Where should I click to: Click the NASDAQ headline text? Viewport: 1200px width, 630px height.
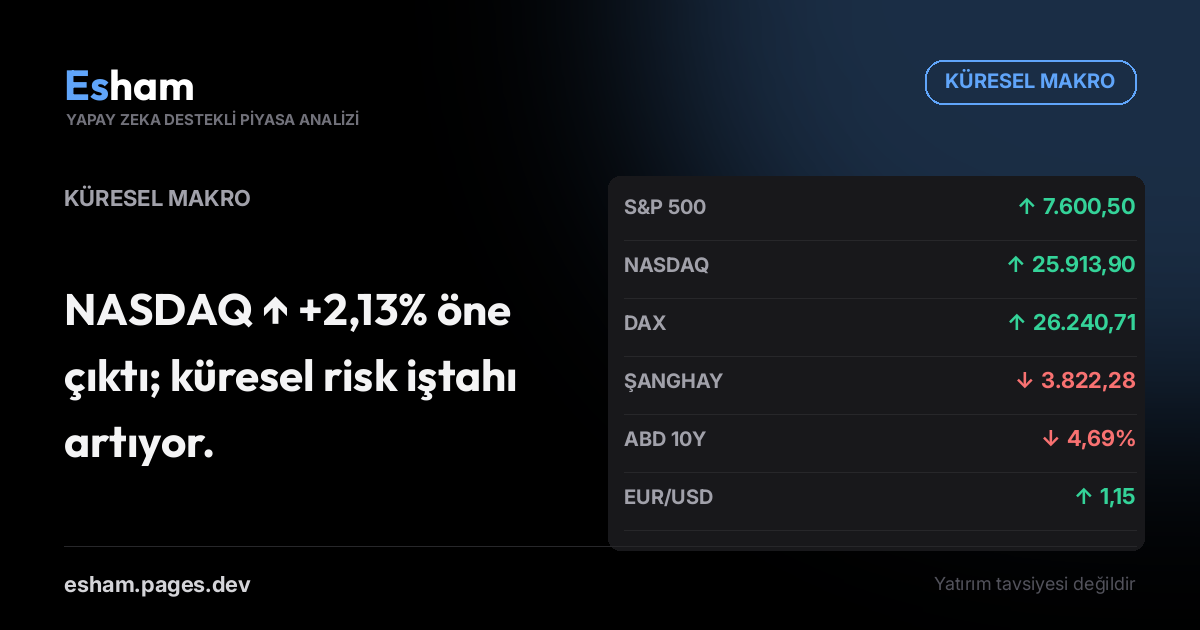pos(290,377)
